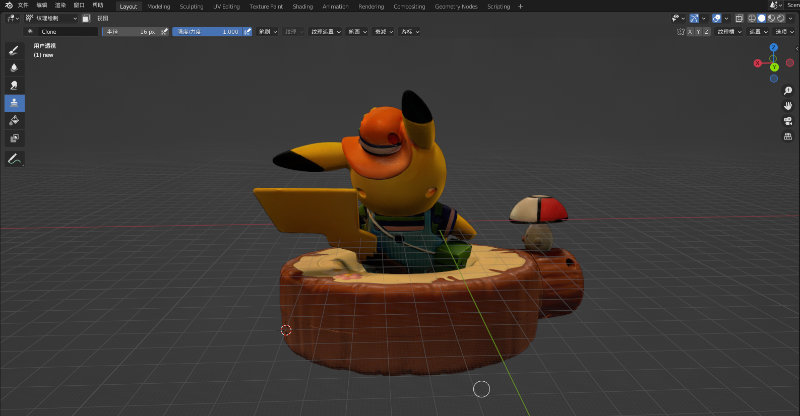Select the Clone stamp tool

(14, 103)
